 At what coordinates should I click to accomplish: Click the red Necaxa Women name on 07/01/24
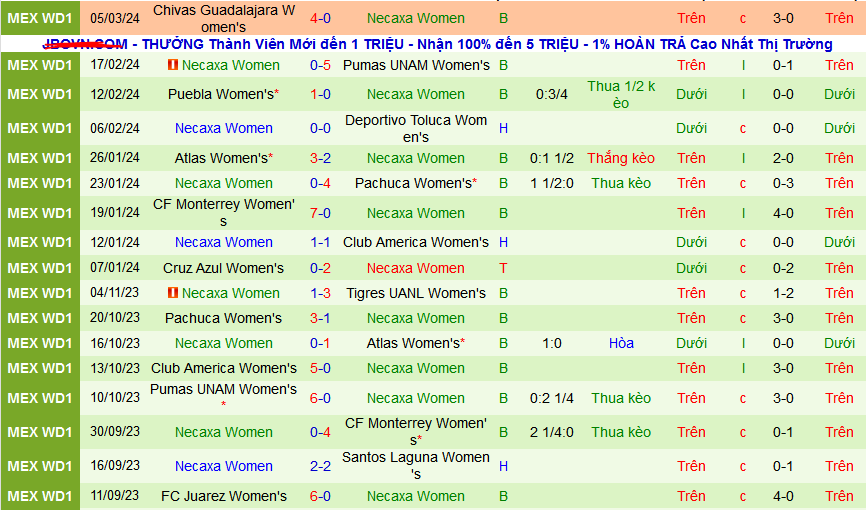[415, 268]
